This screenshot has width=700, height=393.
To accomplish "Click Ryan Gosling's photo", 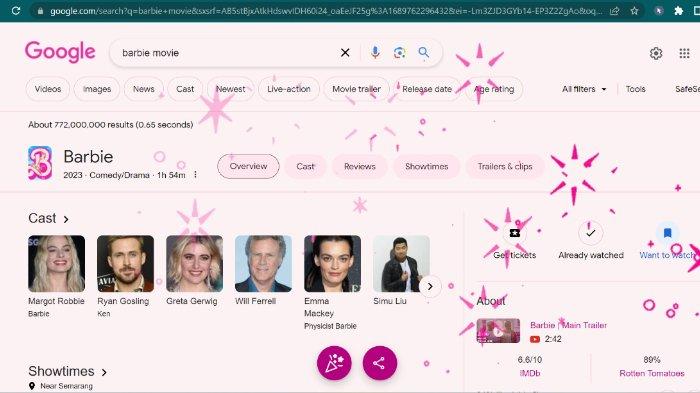I will 125,263.
